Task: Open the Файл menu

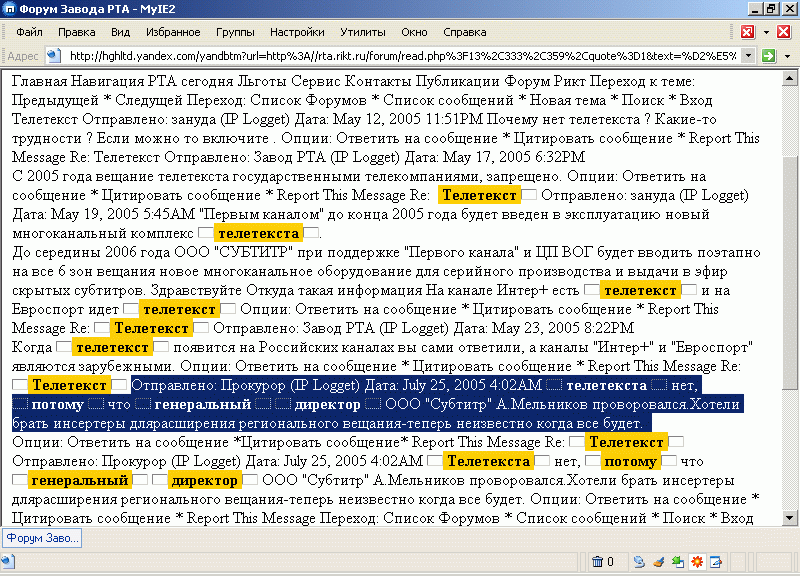Action: tap(29, 32)
